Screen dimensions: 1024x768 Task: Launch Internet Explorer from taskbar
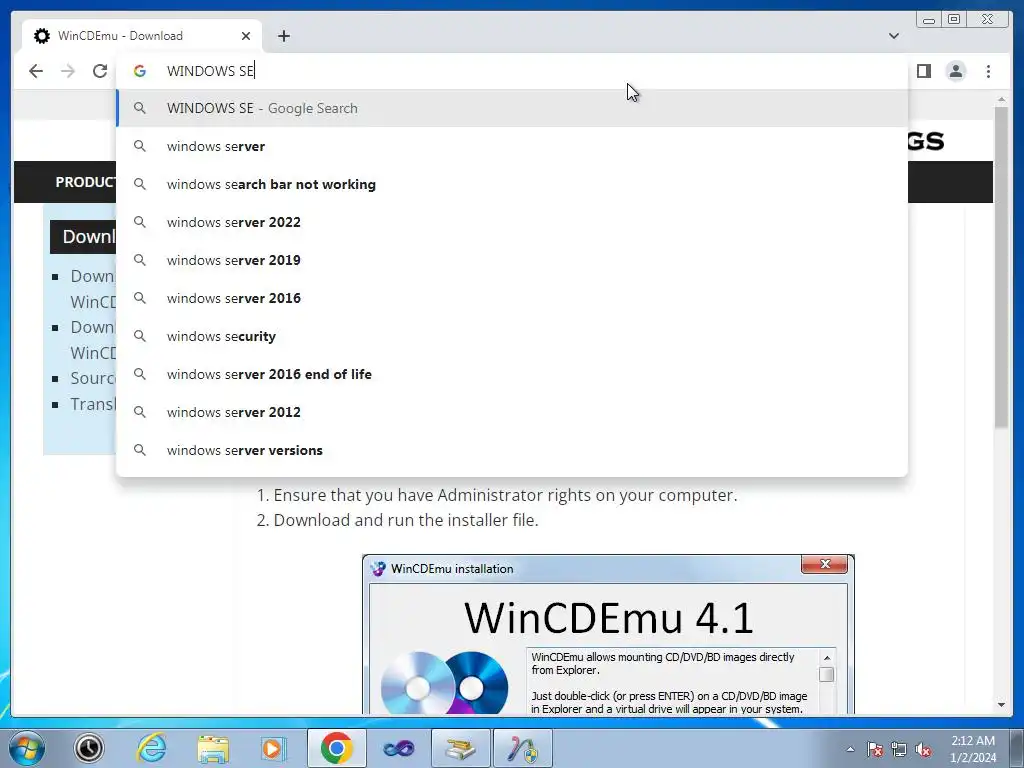click(x=152, y=748)
